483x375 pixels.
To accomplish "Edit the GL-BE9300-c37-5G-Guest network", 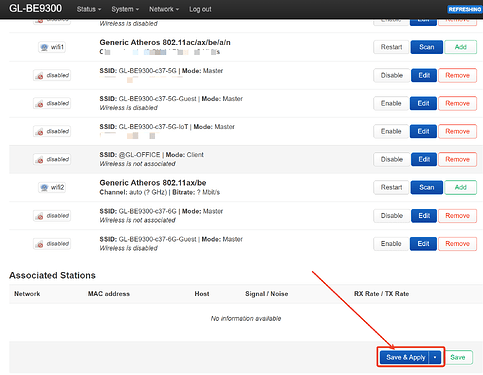I will click(x=423, y=103).
